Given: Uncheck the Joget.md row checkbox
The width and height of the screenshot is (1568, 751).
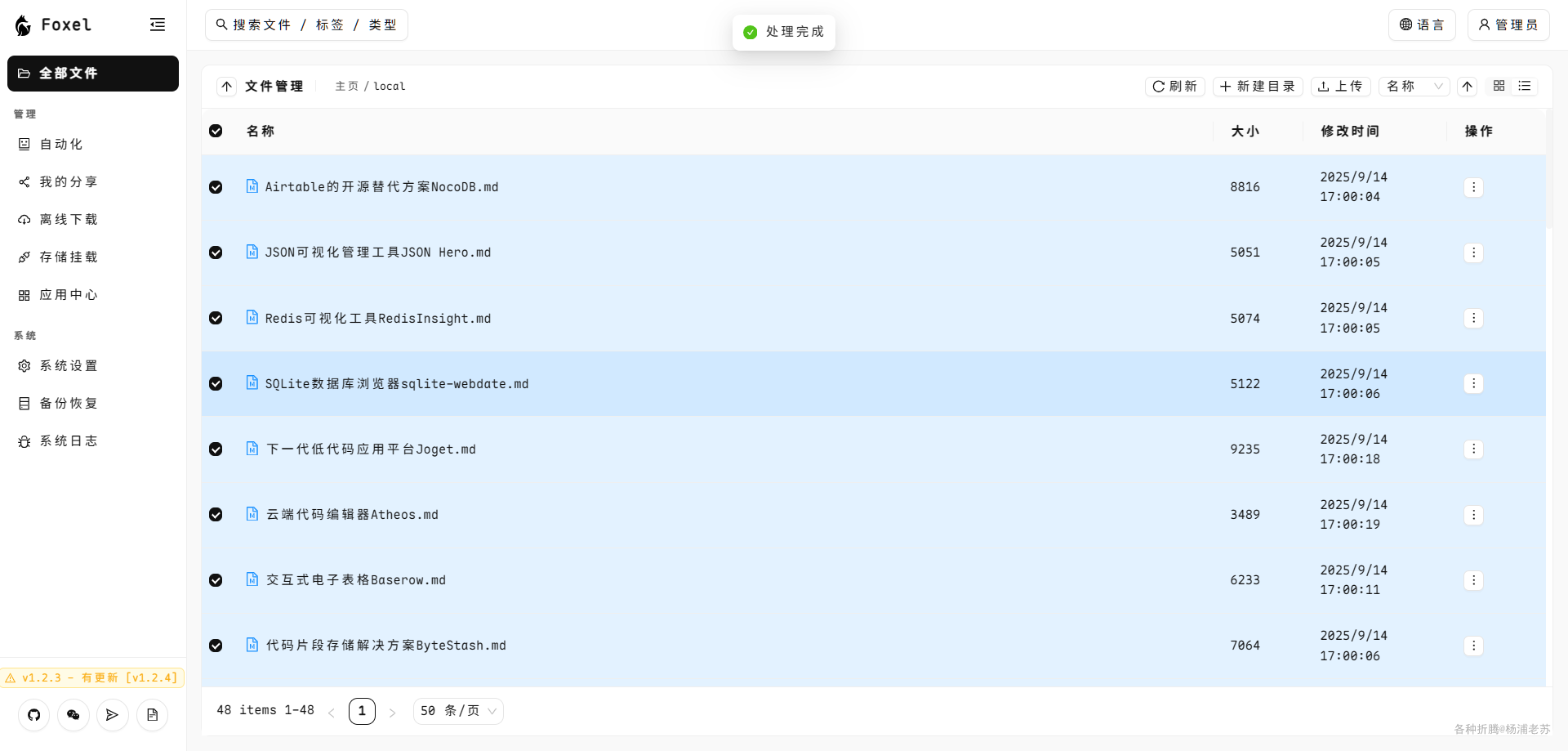Looking at the screenshot, I should [216, 449].
